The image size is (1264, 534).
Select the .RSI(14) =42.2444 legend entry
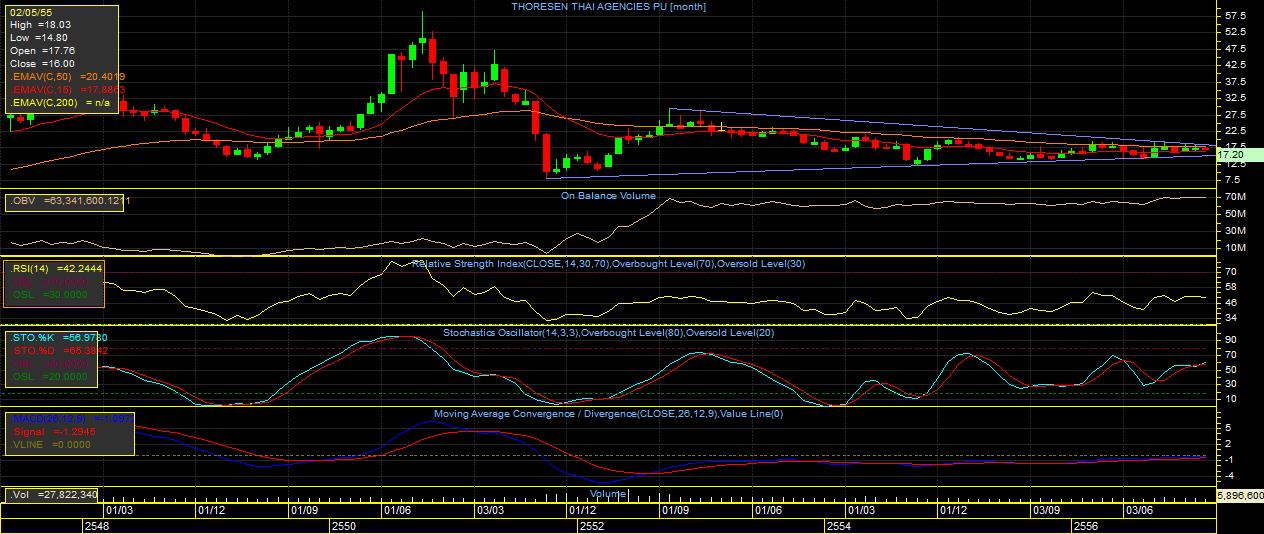(55, 269)
